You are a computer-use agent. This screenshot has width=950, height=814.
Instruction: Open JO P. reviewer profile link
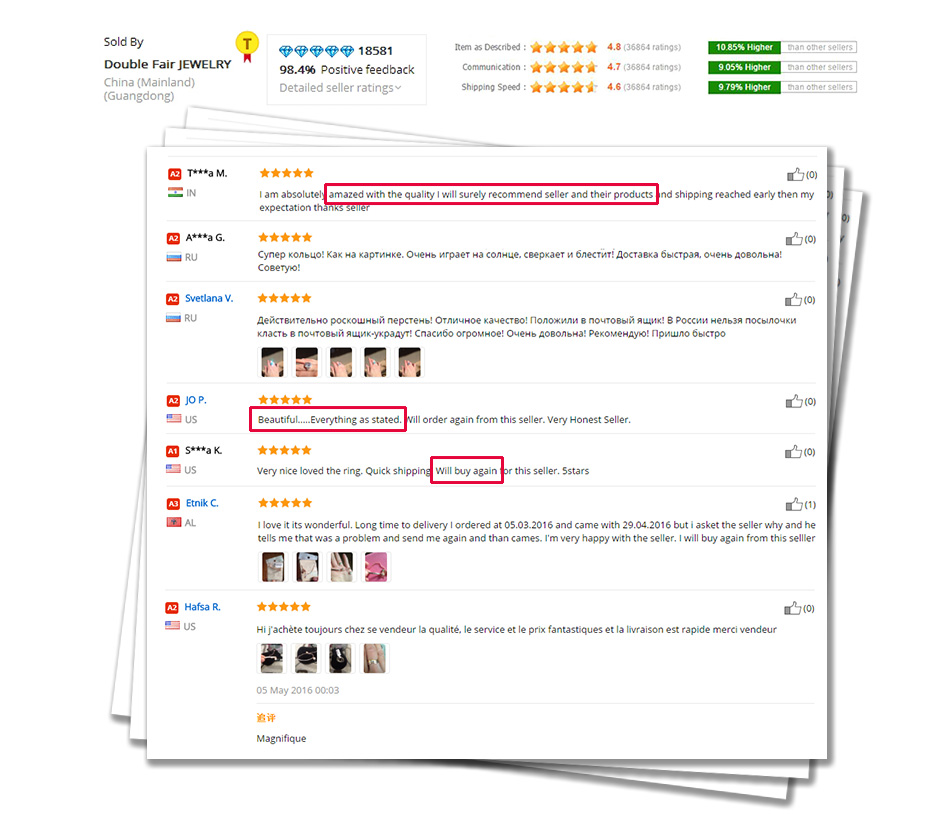point(196,400)
